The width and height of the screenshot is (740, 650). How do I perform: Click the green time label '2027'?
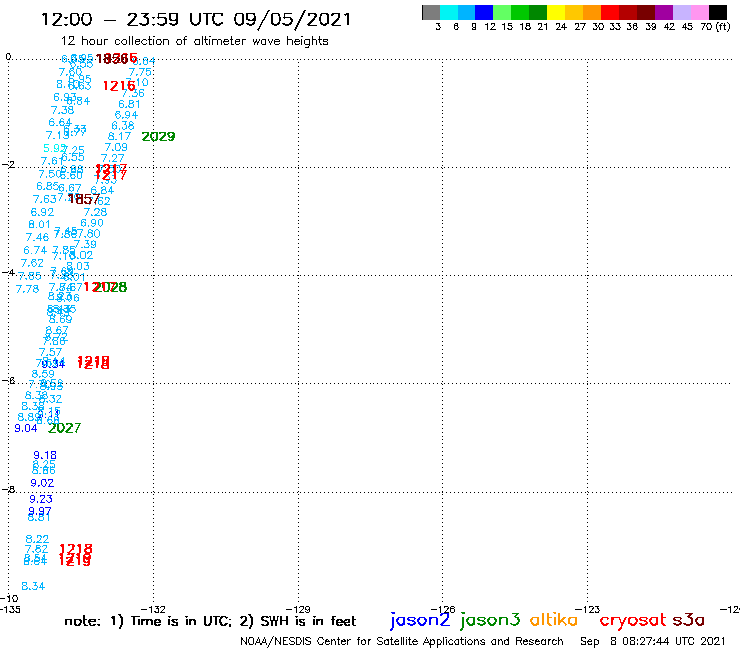click(x=64, y=428)
